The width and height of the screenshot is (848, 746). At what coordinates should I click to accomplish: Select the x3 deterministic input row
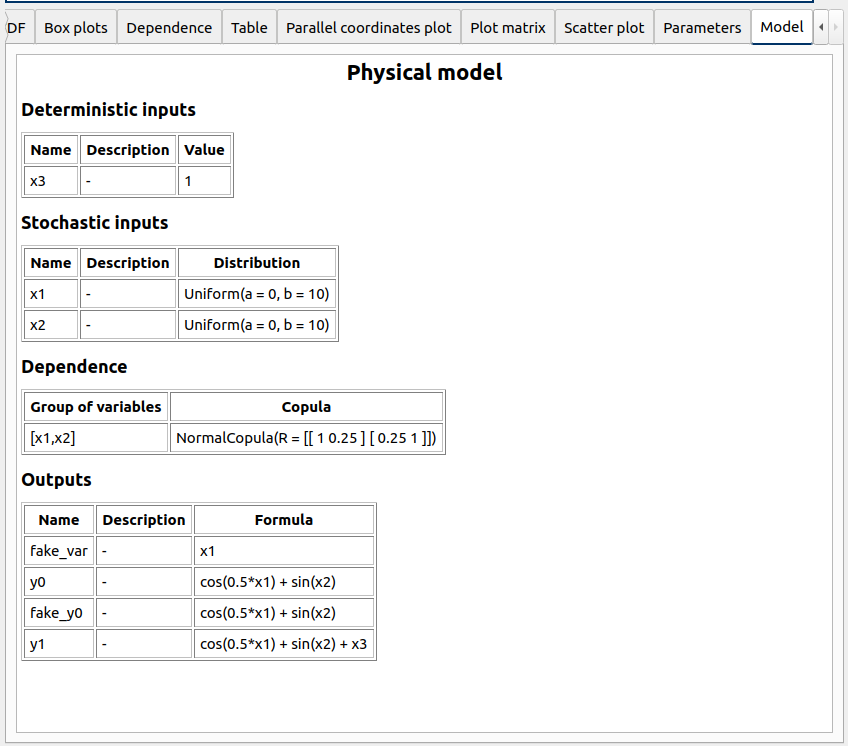pos(50,180)
